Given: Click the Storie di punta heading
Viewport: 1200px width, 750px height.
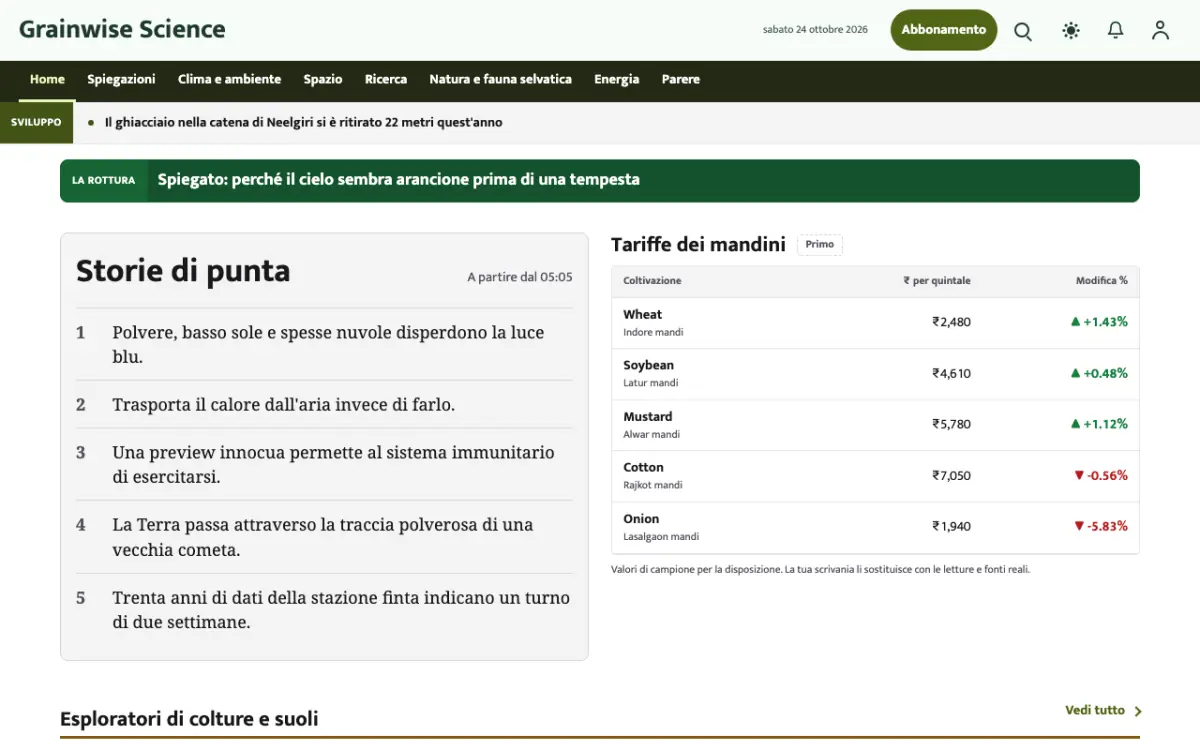Looking at the screenshot, I should (x=183, y=271).
